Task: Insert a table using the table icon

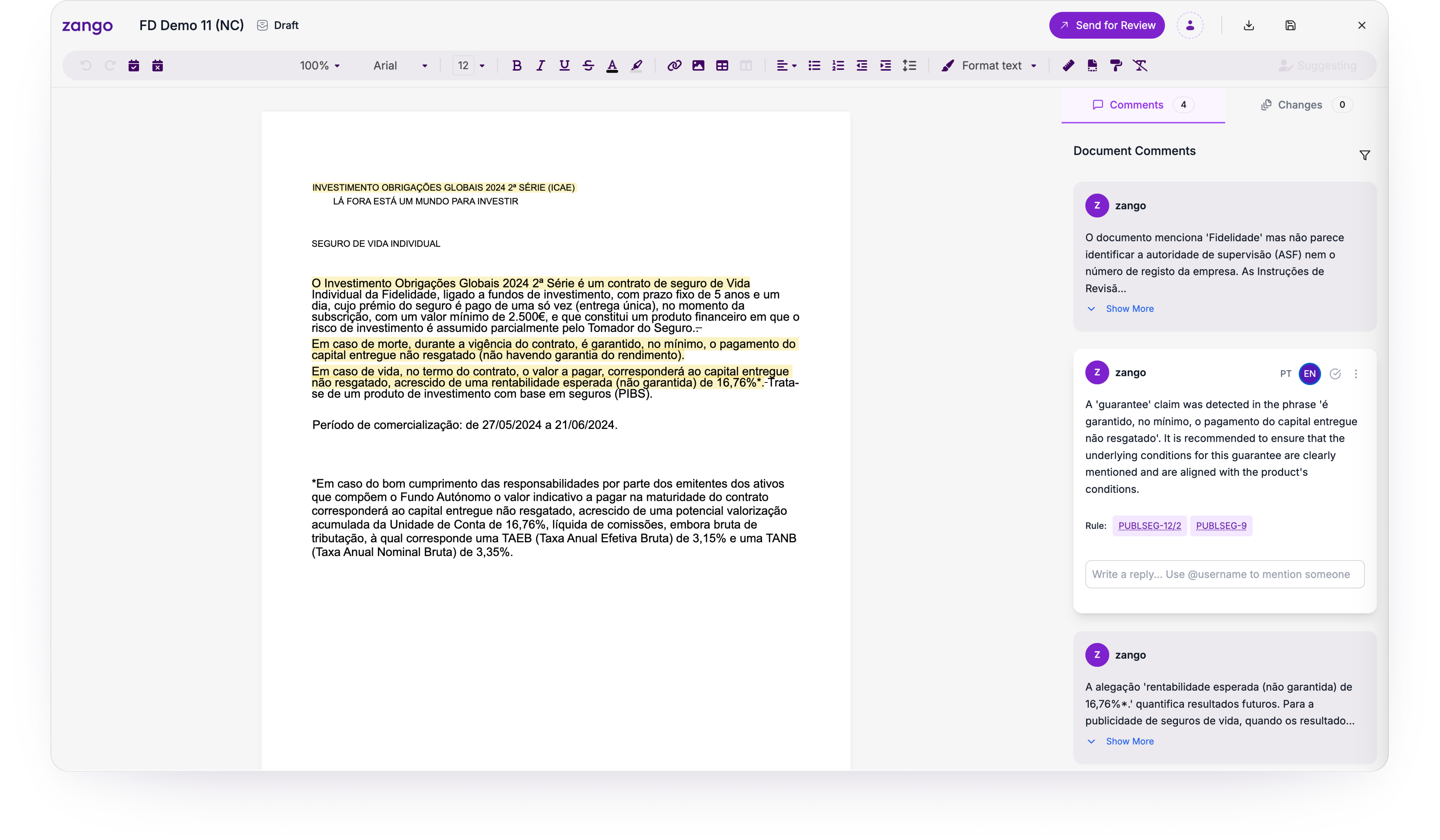Action: click(x=722, y=66)
